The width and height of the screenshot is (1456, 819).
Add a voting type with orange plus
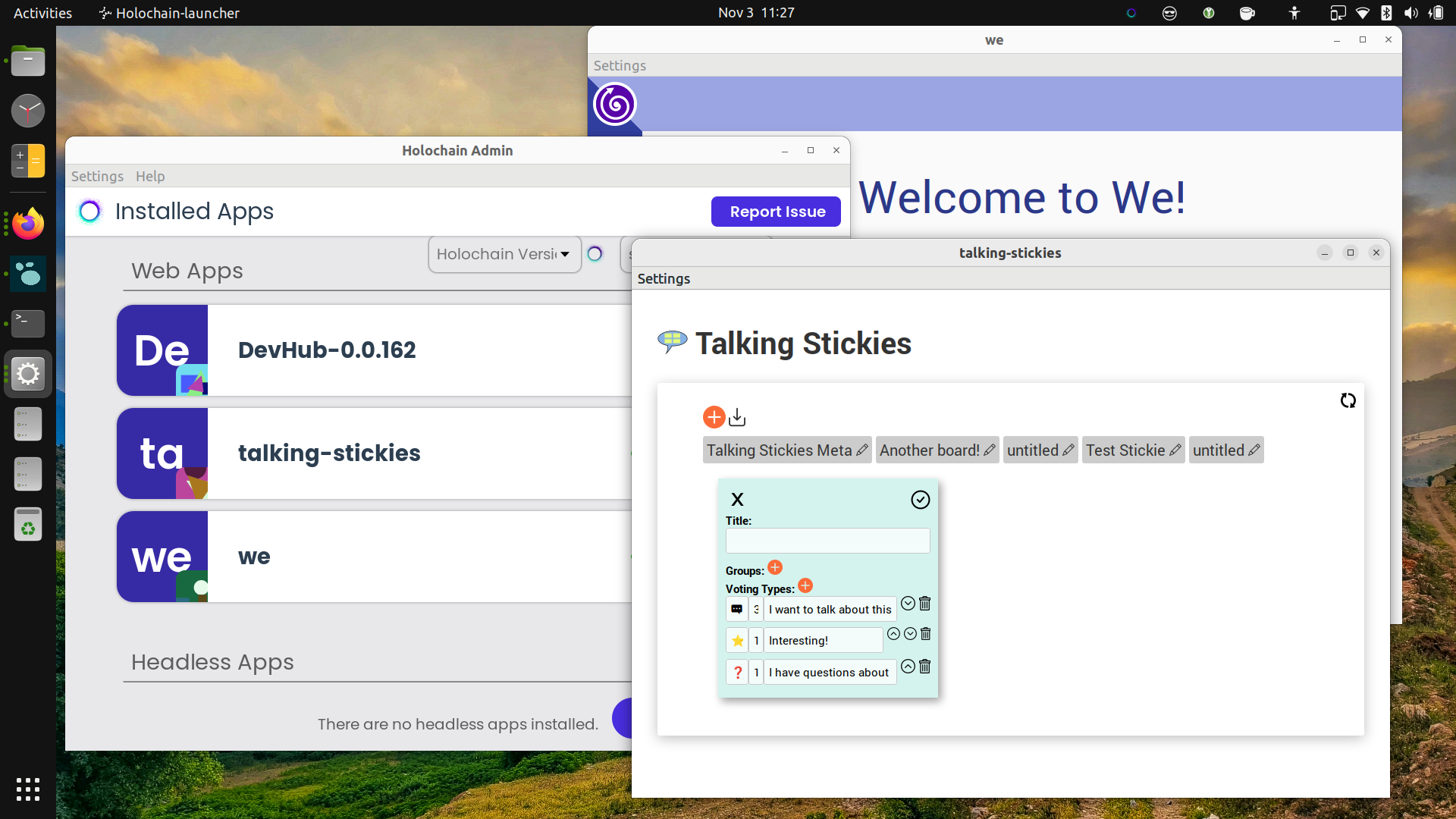coord(805,585)
